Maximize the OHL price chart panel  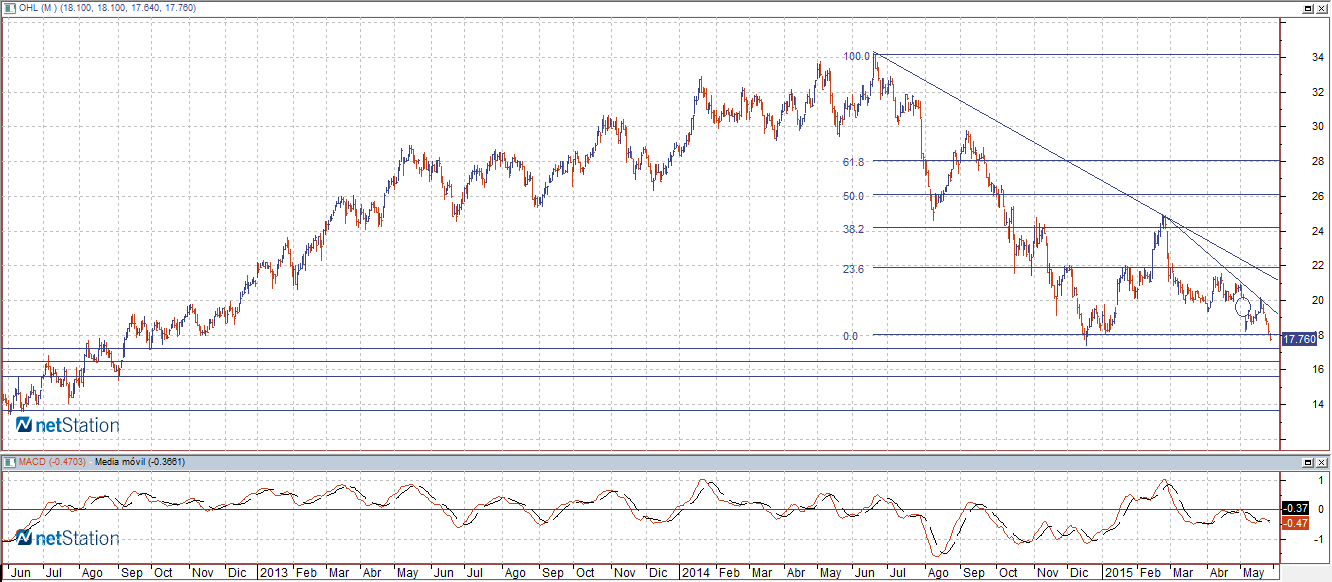1308,8
